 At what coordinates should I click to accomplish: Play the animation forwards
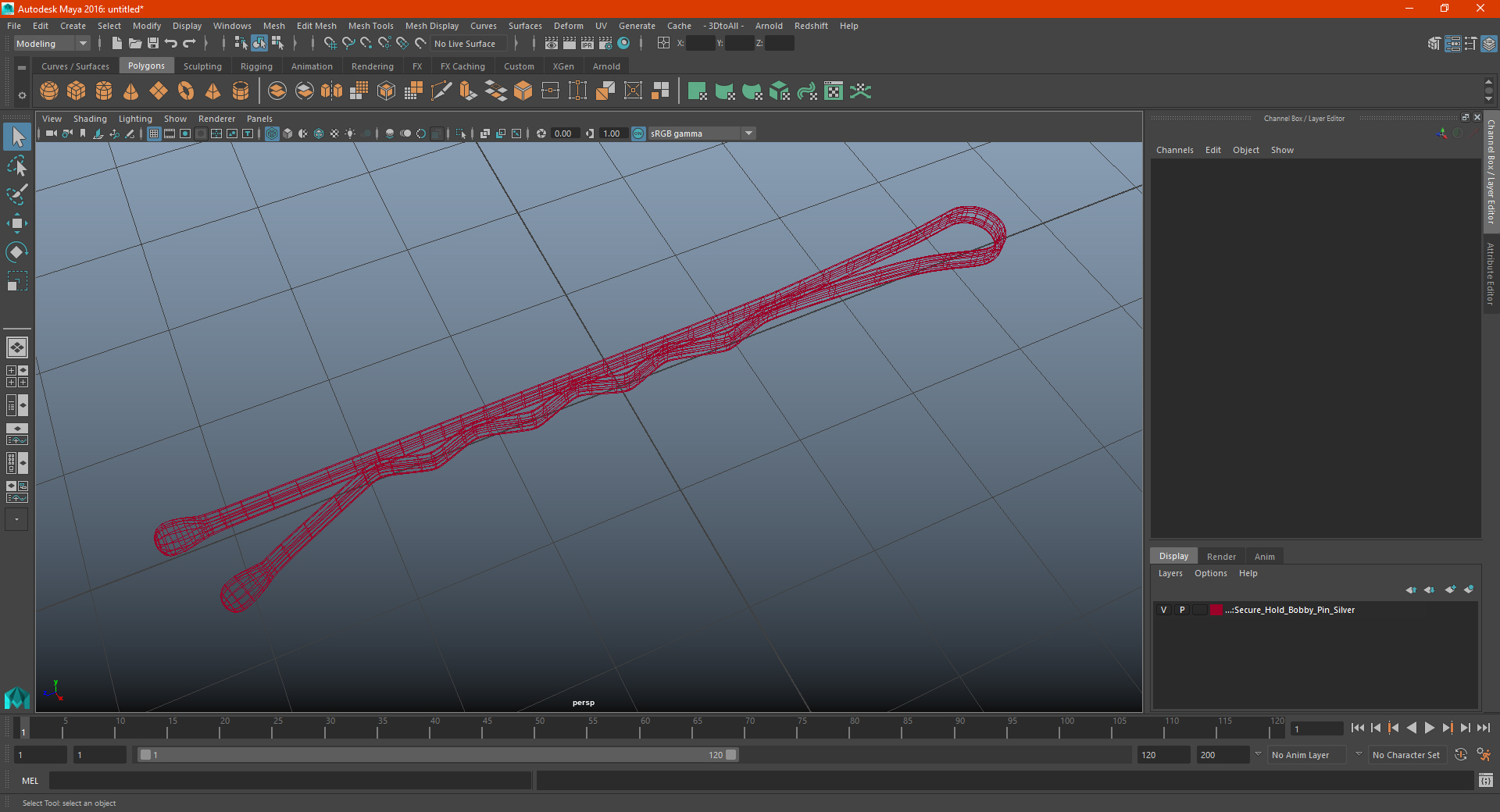(x=1430, y=728)
